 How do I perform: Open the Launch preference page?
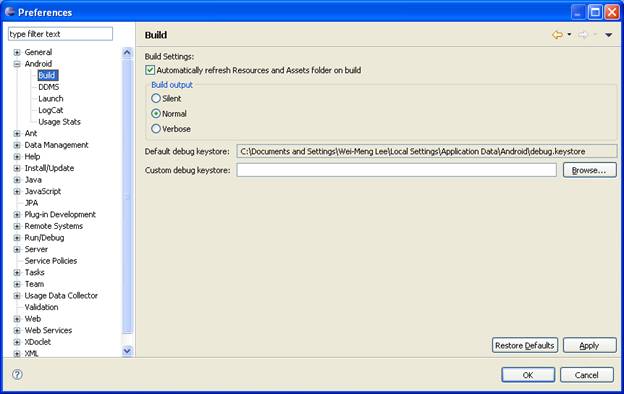point(51,98)
